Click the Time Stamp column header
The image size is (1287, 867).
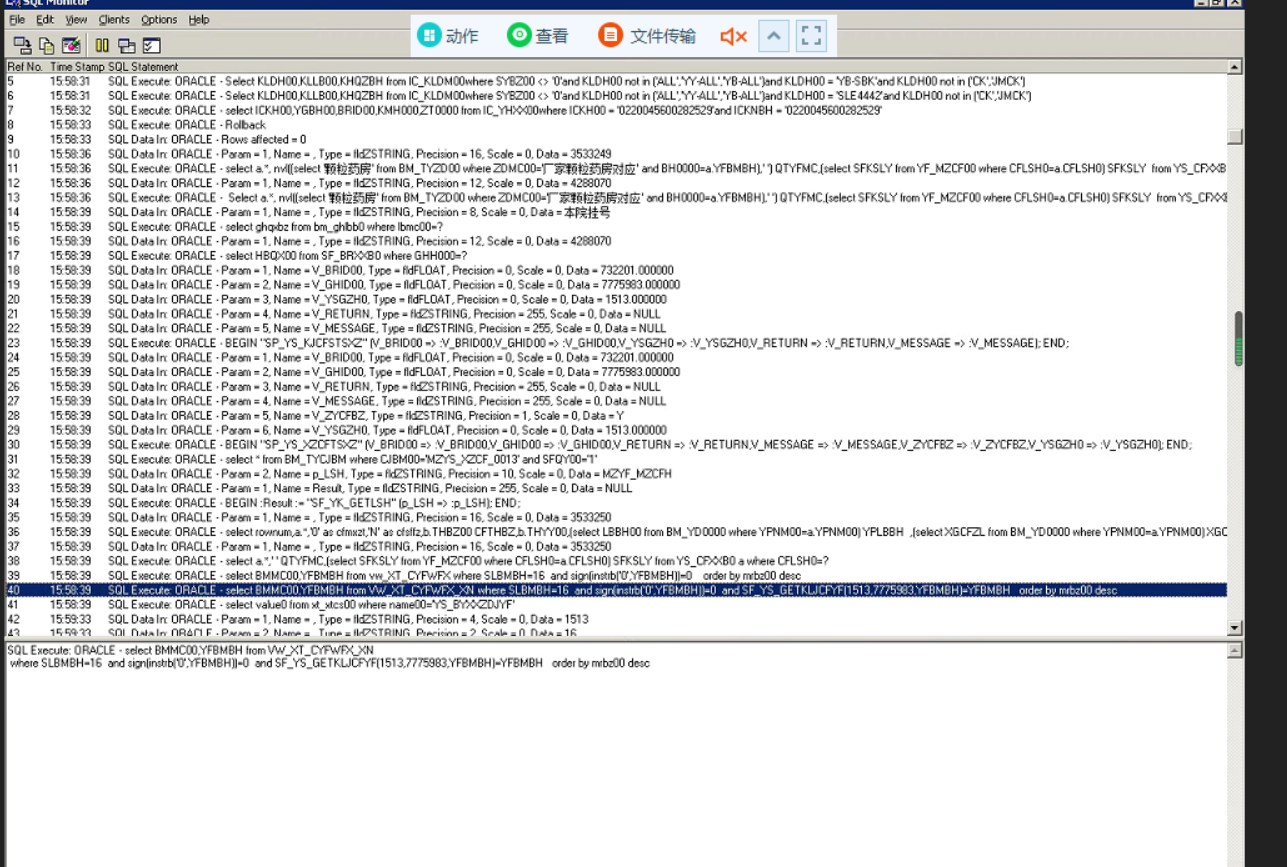[x=76, y=67]
